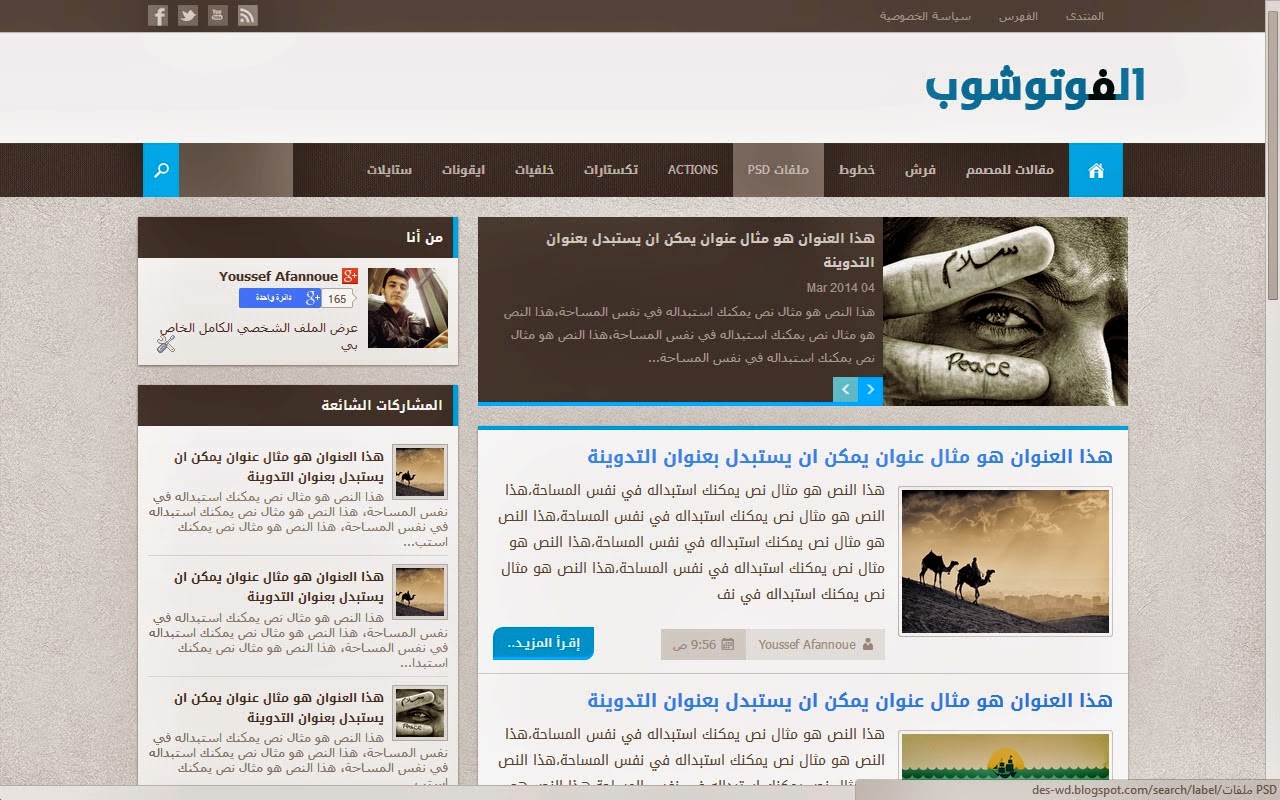Viewport: 1280px width, 800px height.
Task: Select تكستارات menu item
Action: [611, 170]
